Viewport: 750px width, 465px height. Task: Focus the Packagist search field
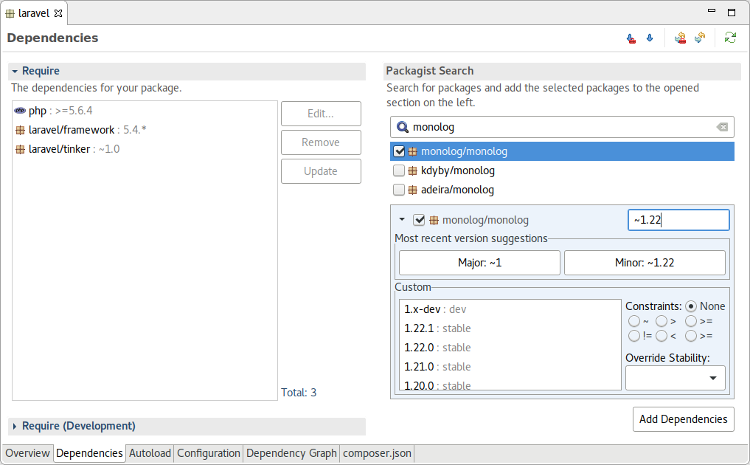(562, 127)
